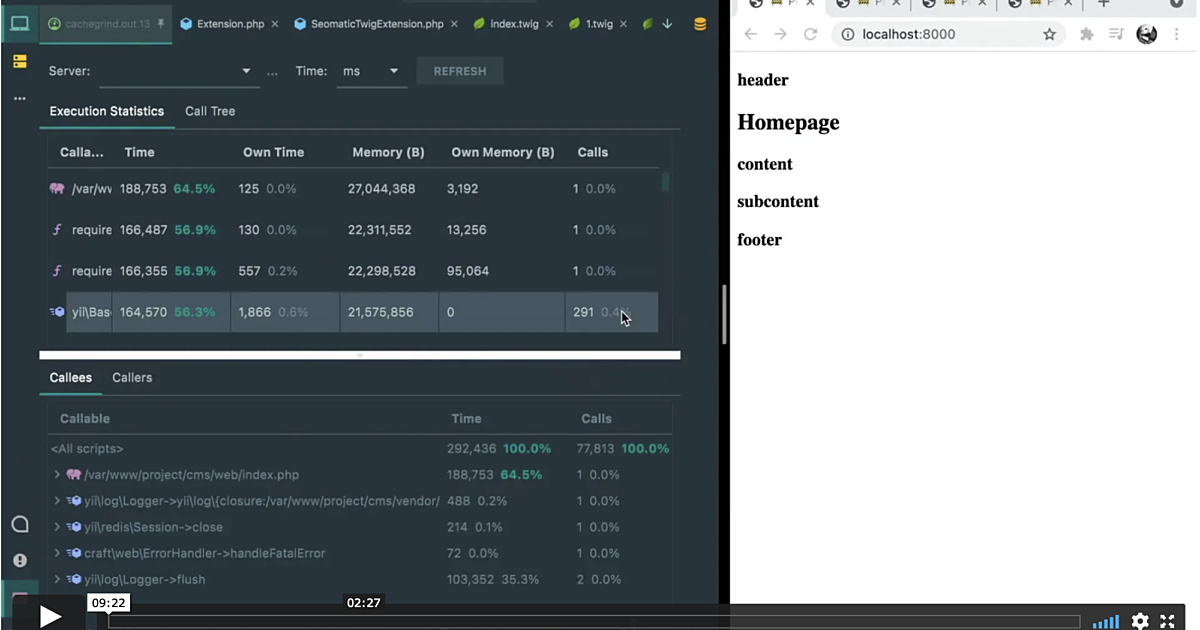Open the Time units ms dropdown
Image resolution: width=1200 pixels, height=630 pixels.
[393, 71]
